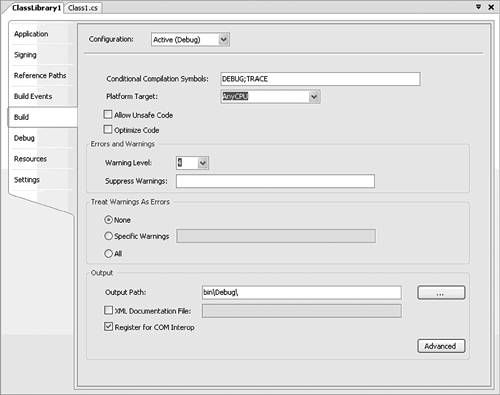Toggle the Optimize Code checkbox
This screenshot has height=395, width=500.
click(108, 129)
